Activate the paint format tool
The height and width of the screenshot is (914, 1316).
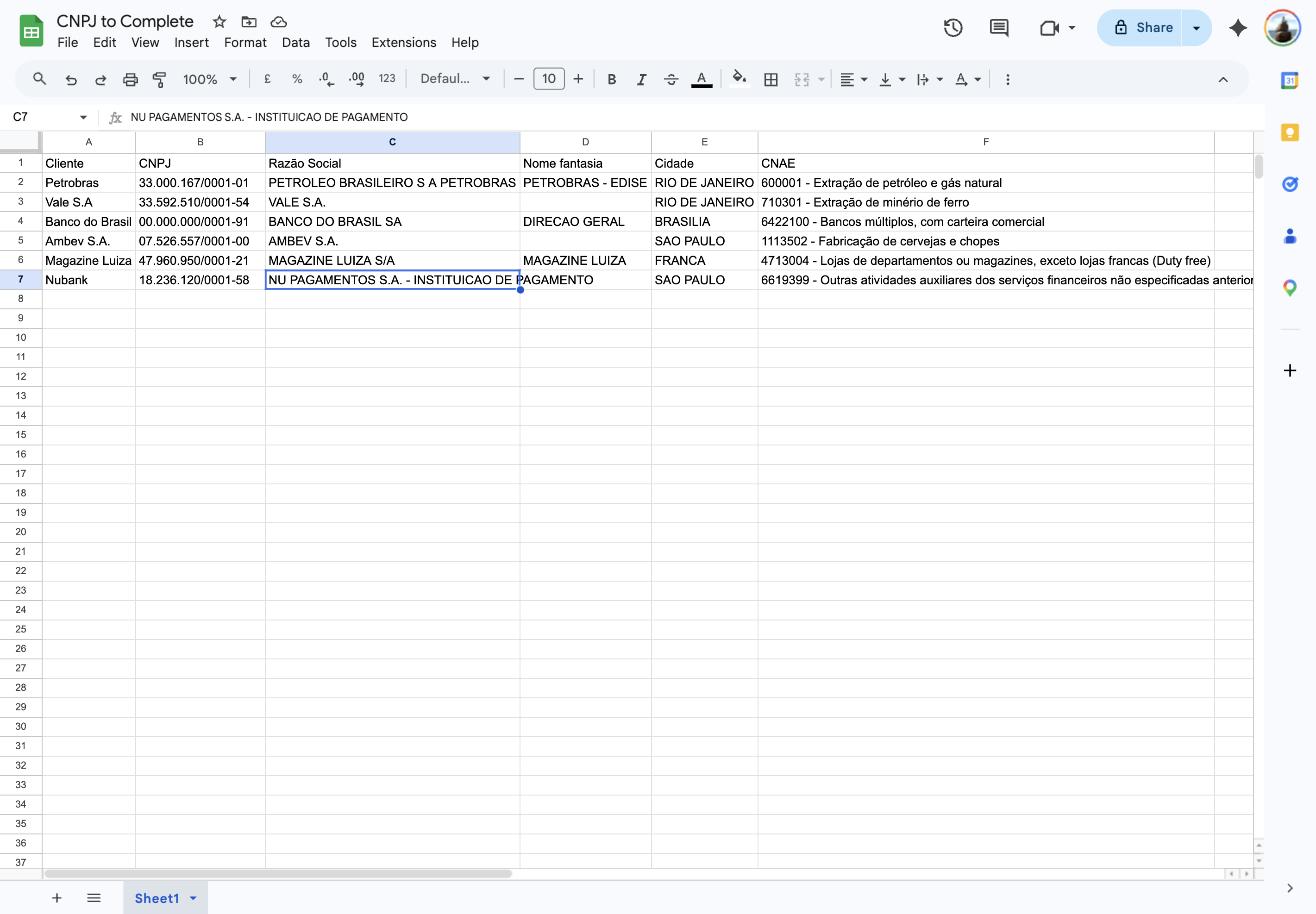coord(159,79)
